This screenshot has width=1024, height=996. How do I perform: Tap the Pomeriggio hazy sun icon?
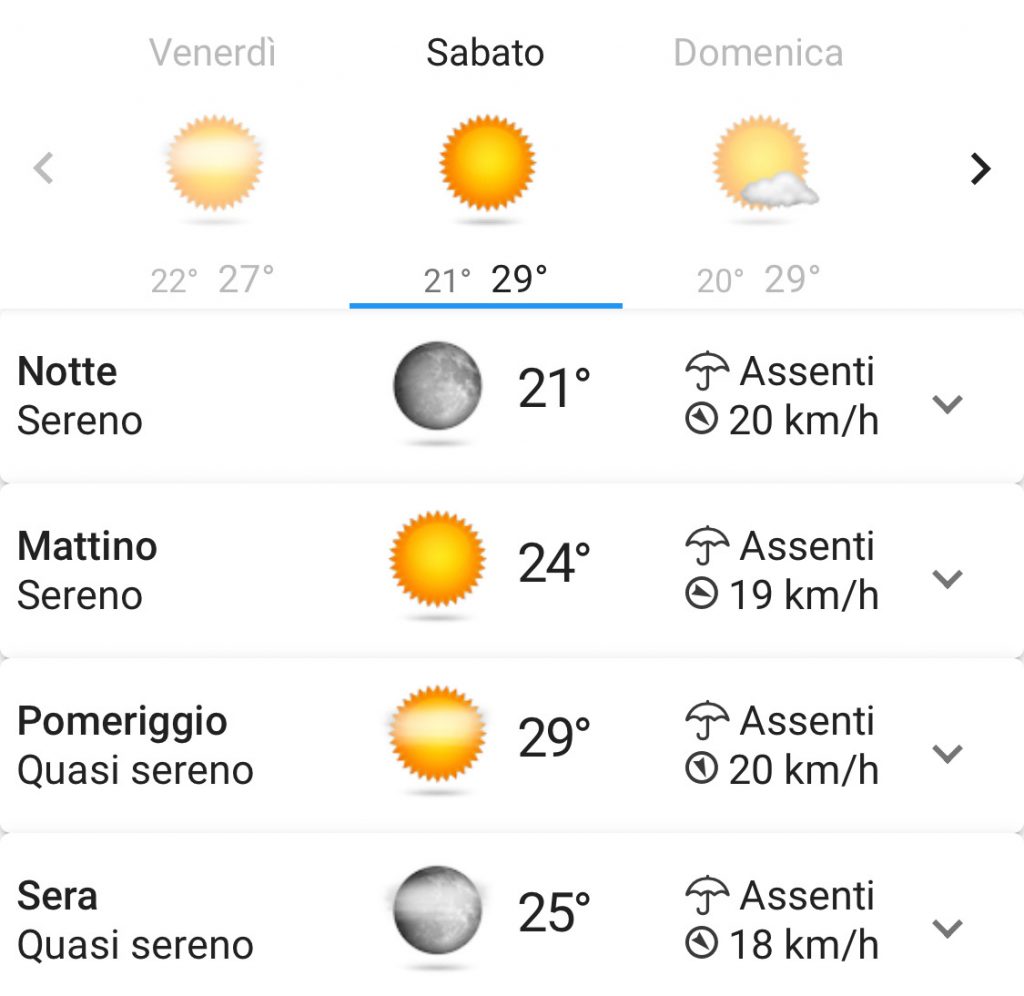(x=437, y=734)
